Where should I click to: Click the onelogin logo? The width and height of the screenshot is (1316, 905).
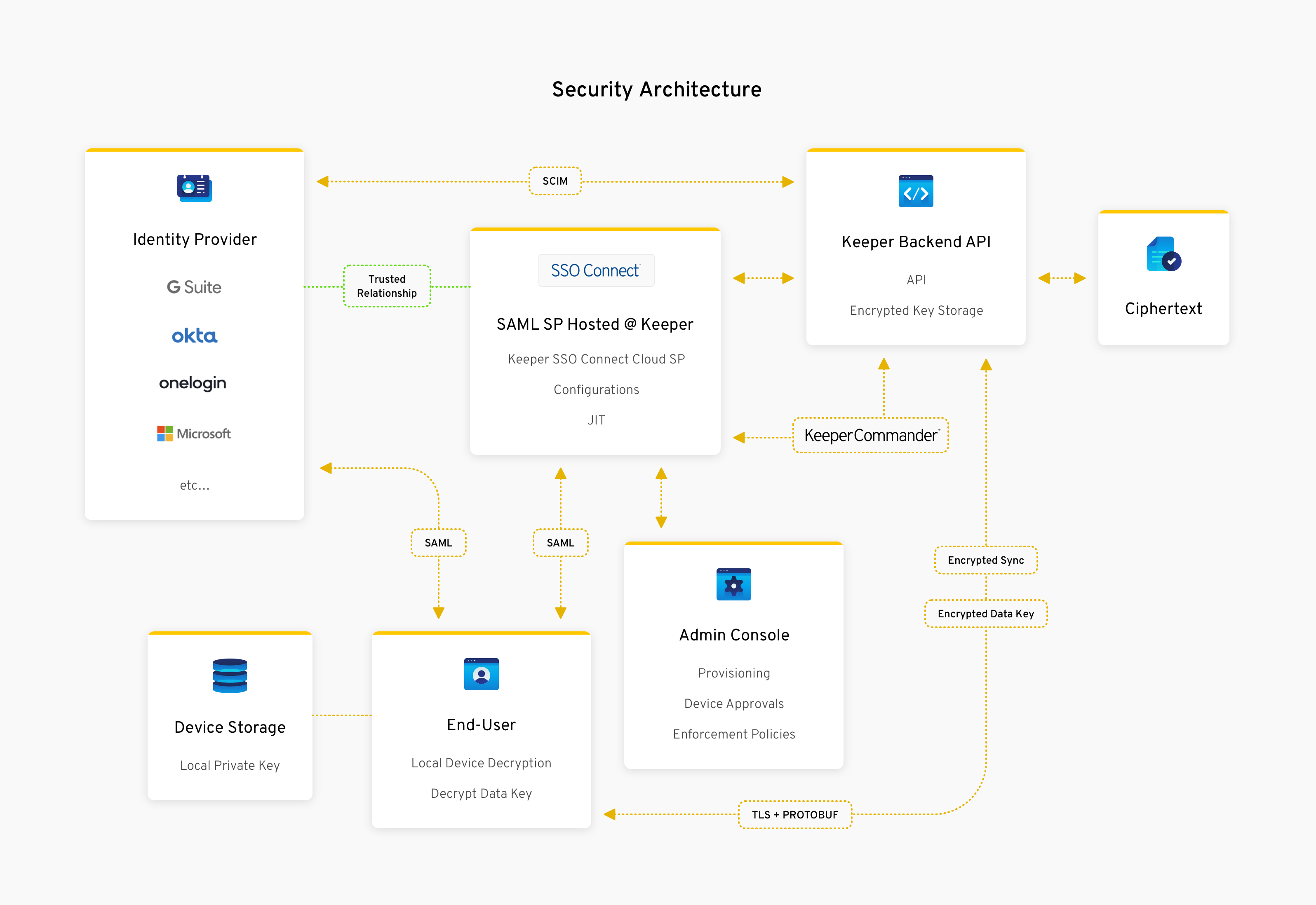(x=193, y=384)
